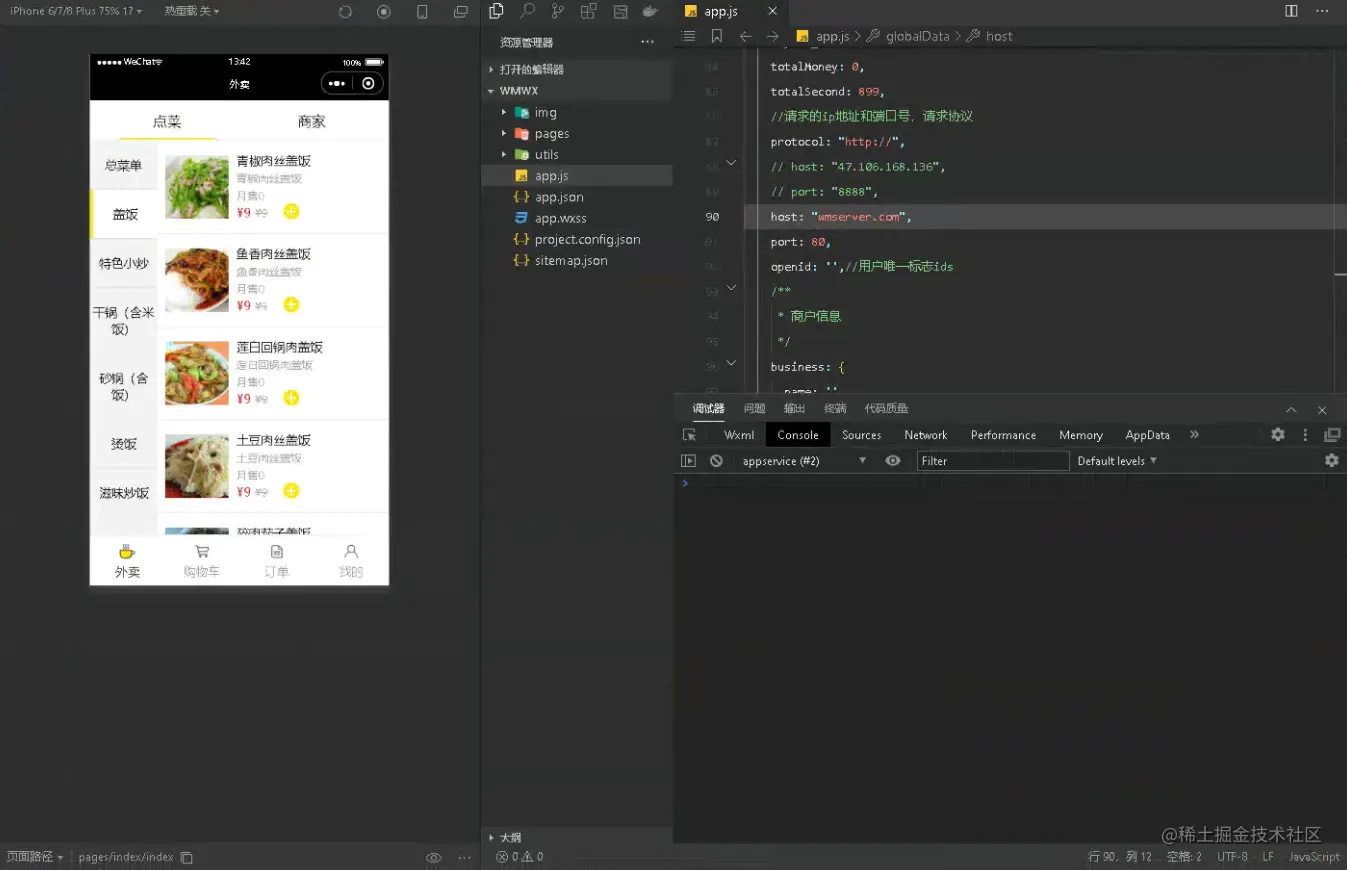This screenshot has width=1347, height=870.
Task: Click the capsule close circle in mini program
Action: point(368,84)
